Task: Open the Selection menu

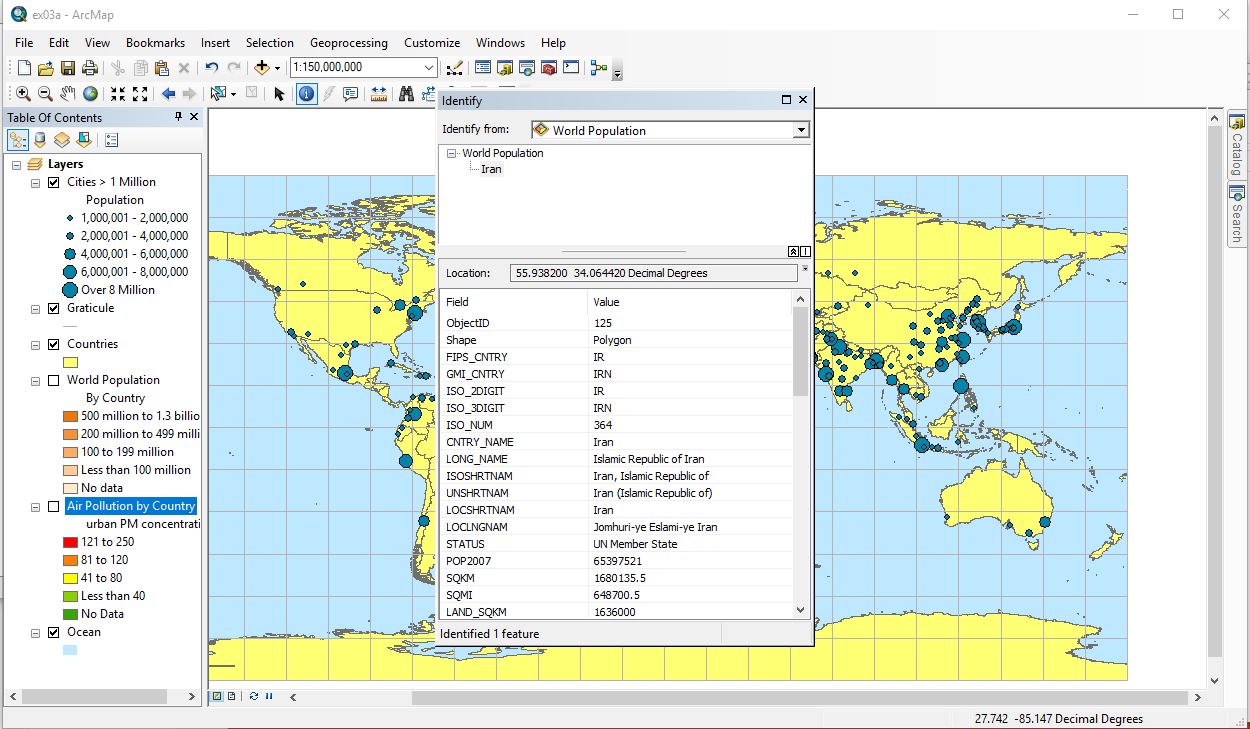Action: pos(270,43)
